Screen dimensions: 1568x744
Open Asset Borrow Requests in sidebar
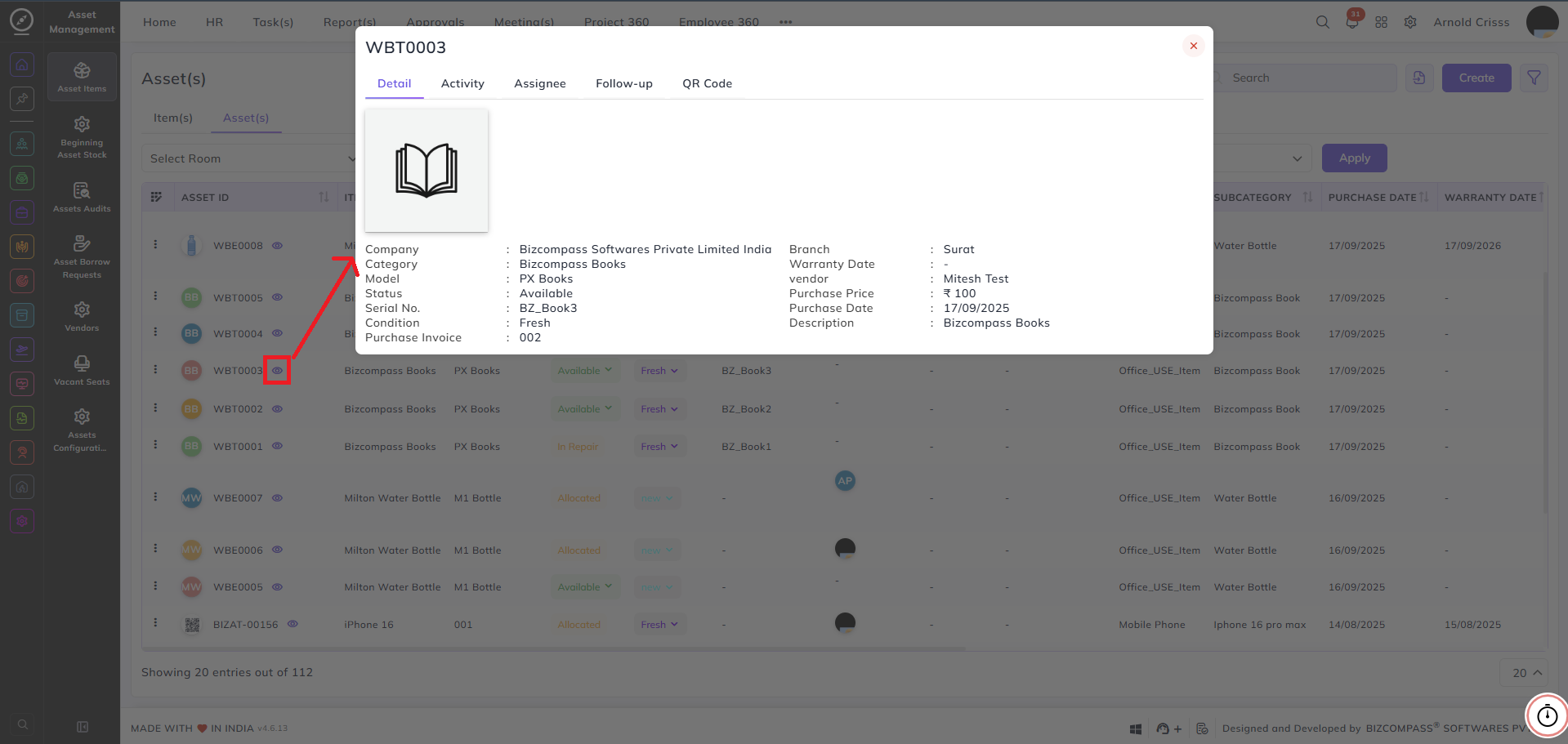pyautogui.click(x=82, y=256)
